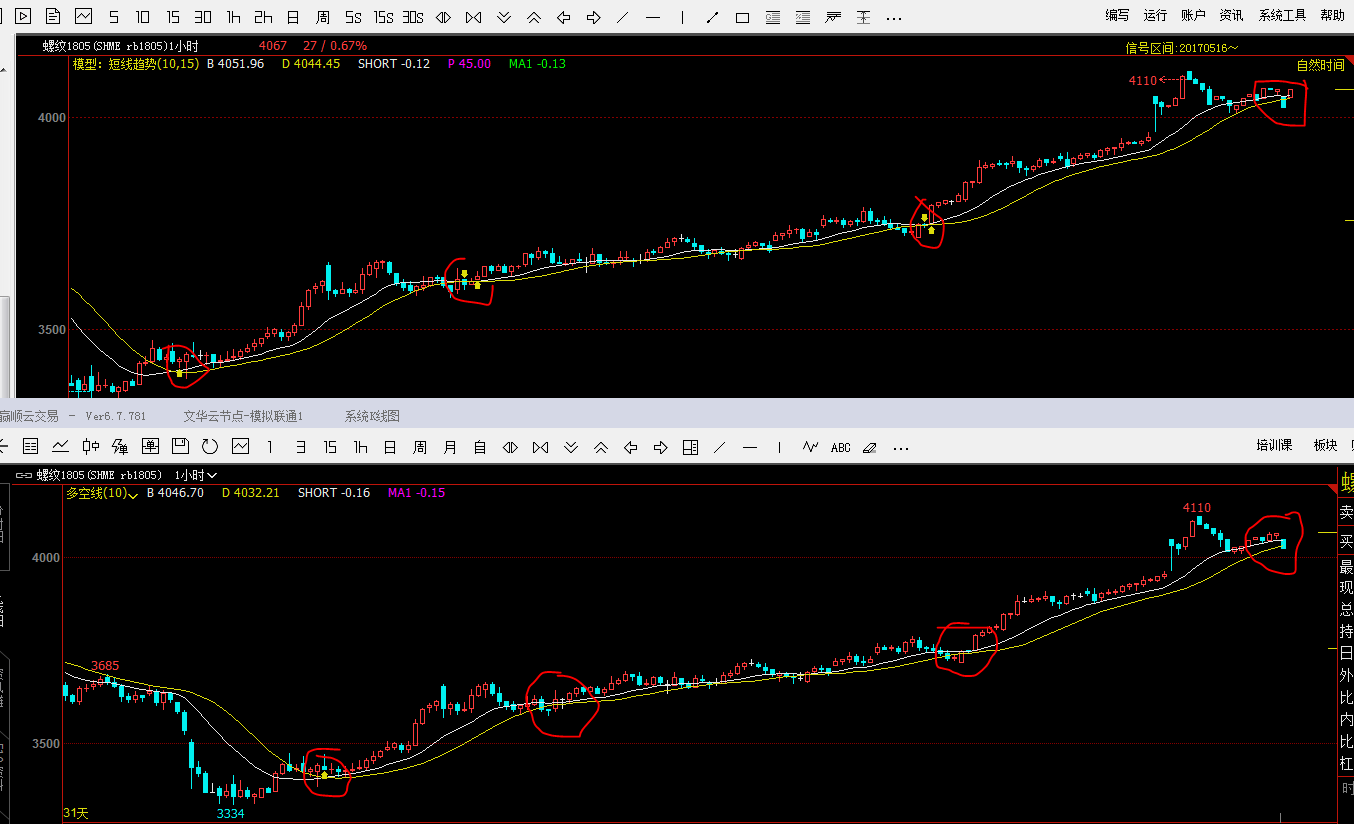Click right arrow icon in lower toolbar
The height and width of the screenshot is (824, 1354).
click(x=661, y=447)
